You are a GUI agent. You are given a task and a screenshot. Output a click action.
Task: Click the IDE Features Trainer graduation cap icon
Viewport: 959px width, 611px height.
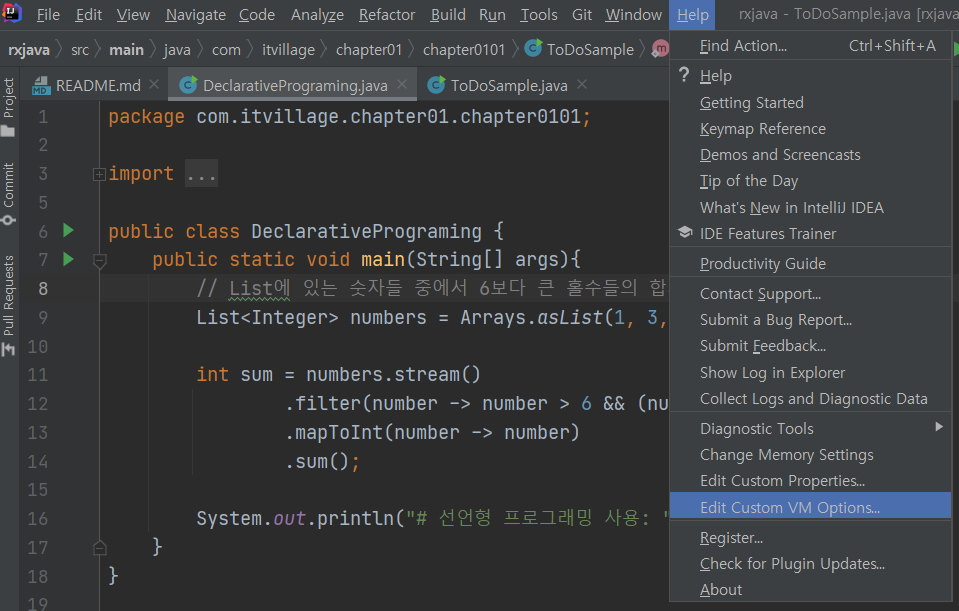click(685, 233)
